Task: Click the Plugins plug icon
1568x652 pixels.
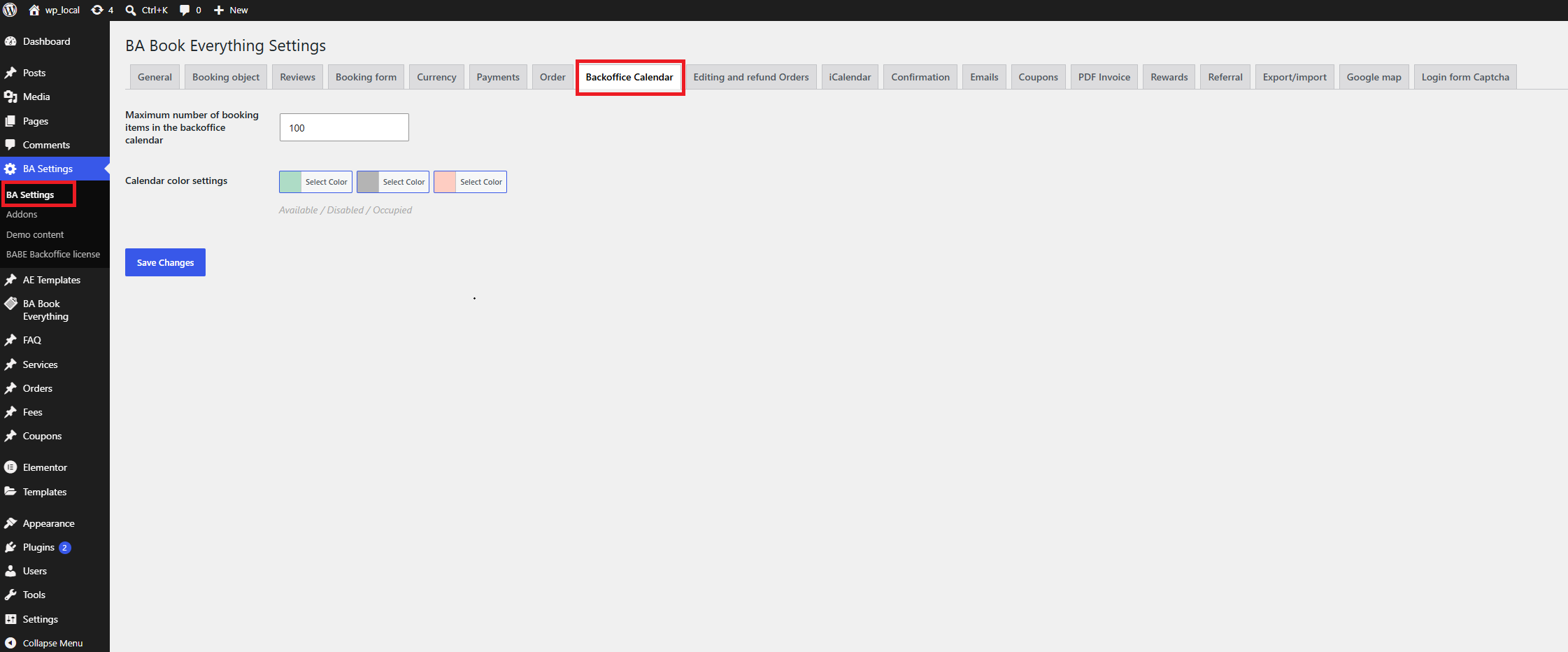Action: point(10,547)
